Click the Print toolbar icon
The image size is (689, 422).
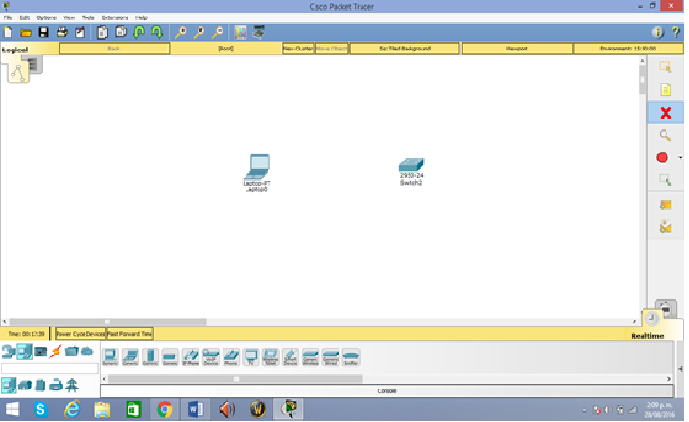pyautogui.click(x=61, y=32)
